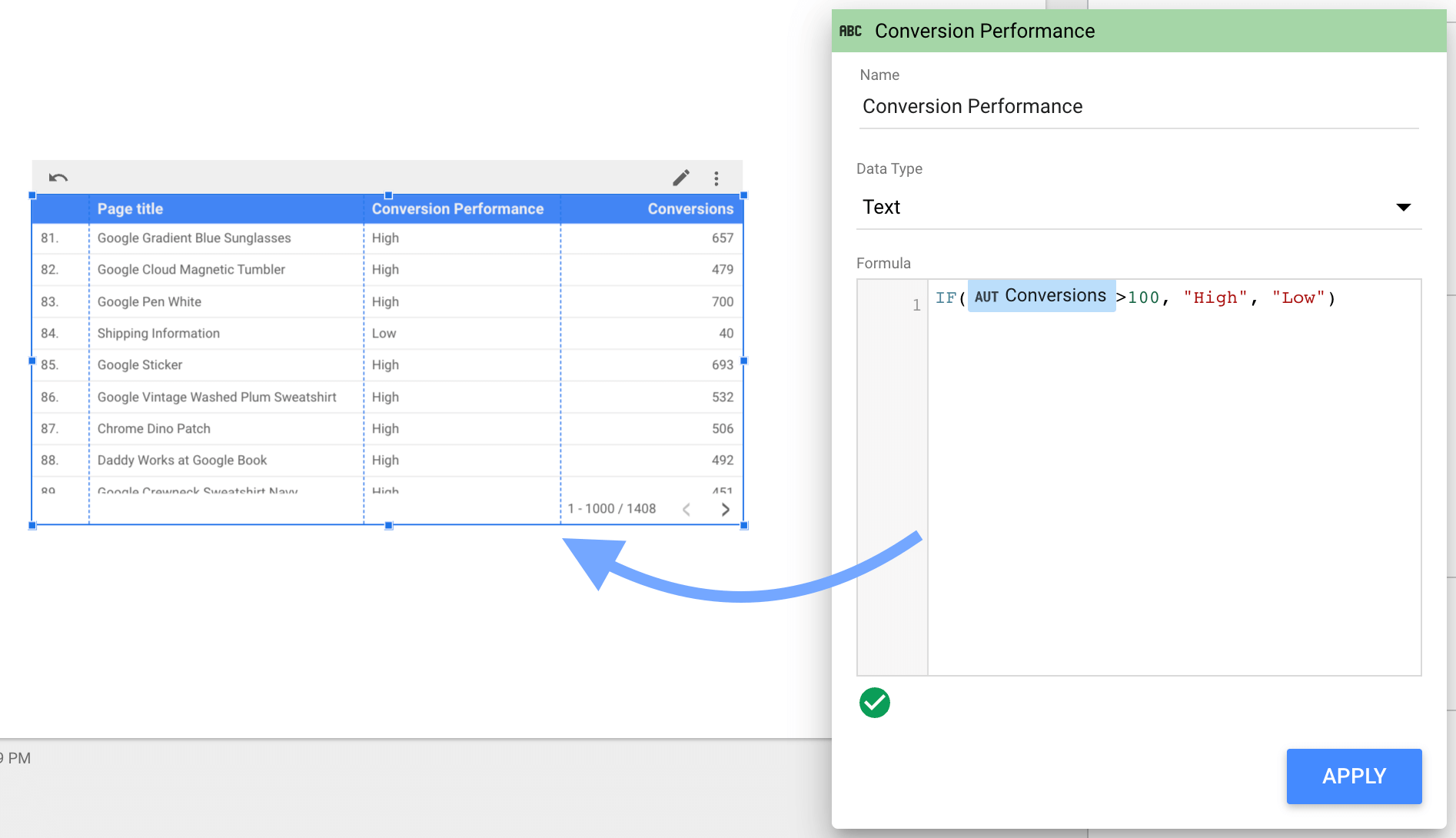
Task: Click inside the formula editor area
Action: (1173, 477)
